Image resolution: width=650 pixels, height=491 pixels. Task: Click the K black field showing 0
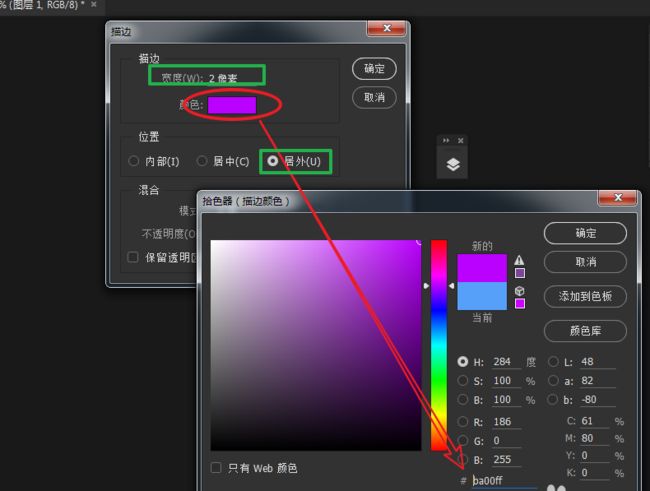[x=594, y=473]
